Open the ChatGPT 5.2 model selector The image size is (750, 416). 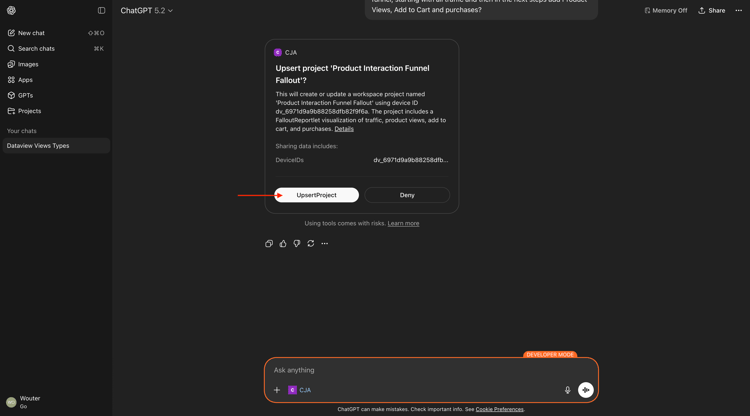tap(146, 11)
